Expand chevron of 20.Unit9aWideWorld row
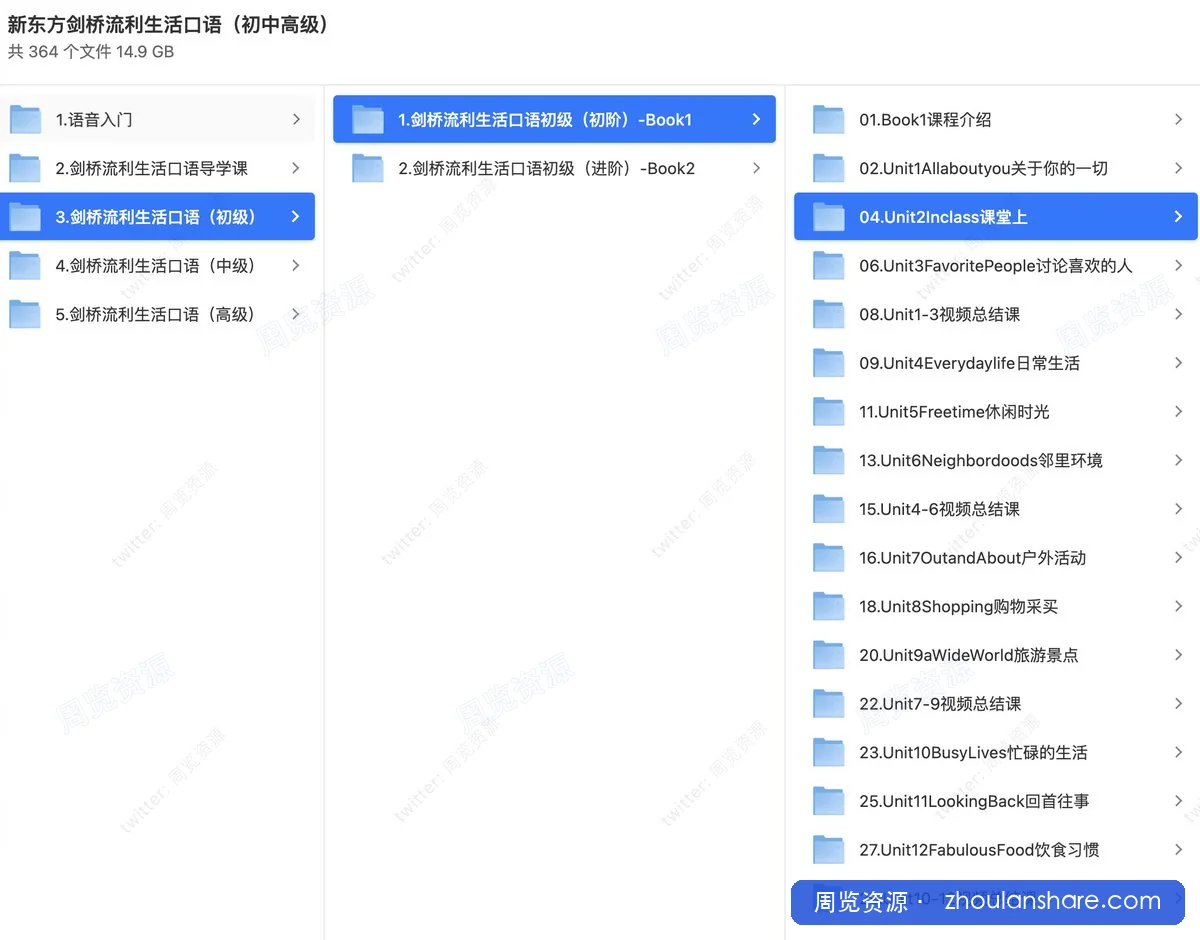 pyautogui.click(x=1179, y=655)
